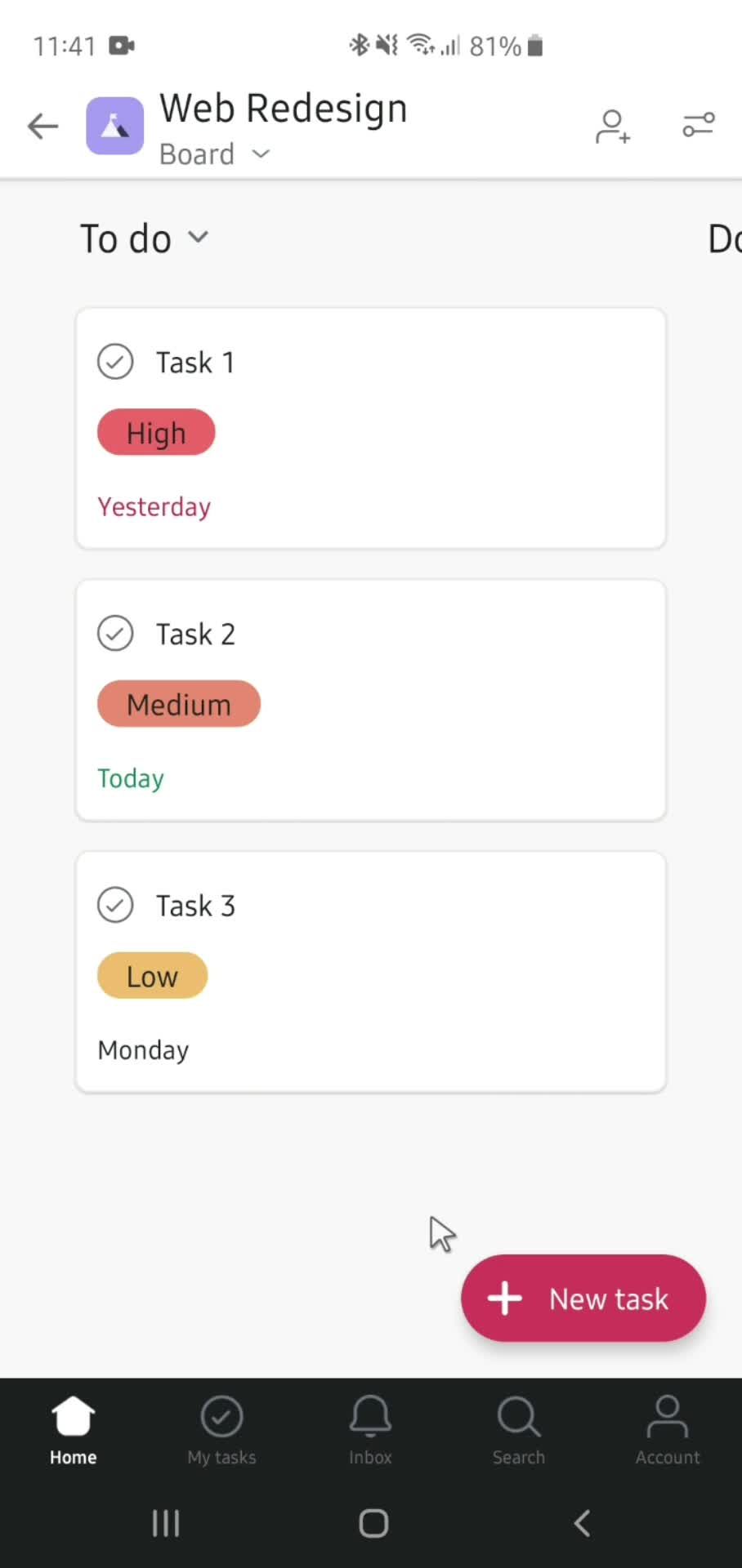Image resolution: width=742 pixels, height=1568 pixels.
Task: Click the red High priority tag
Action: 156,433
